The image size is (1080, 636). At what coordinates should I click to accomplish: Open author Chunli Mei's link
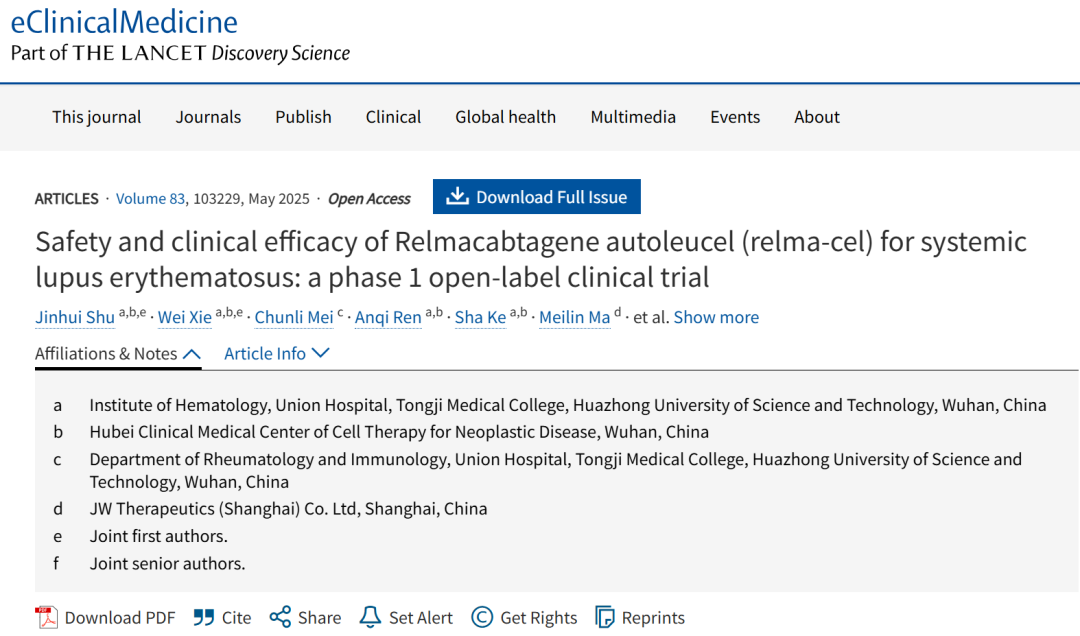coord(294,317)
